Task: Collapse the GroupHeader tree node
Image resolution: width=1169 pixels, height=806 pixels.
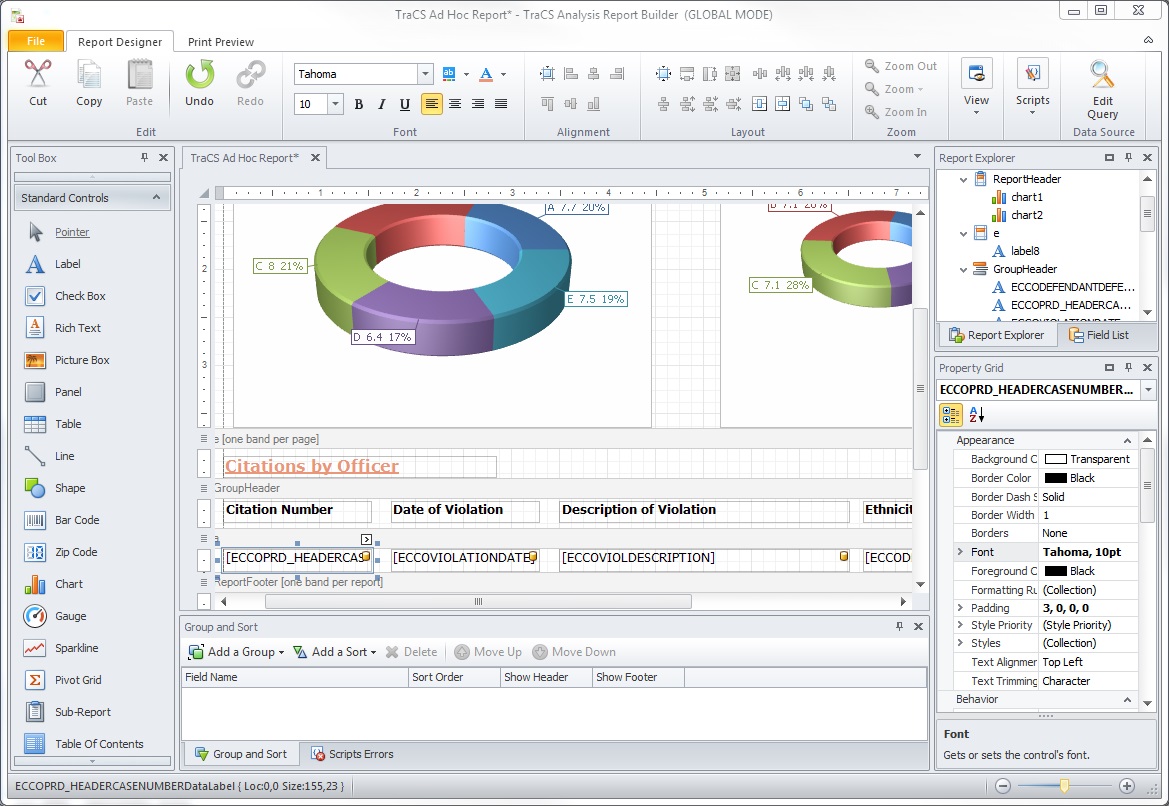Action: (963, 270)
